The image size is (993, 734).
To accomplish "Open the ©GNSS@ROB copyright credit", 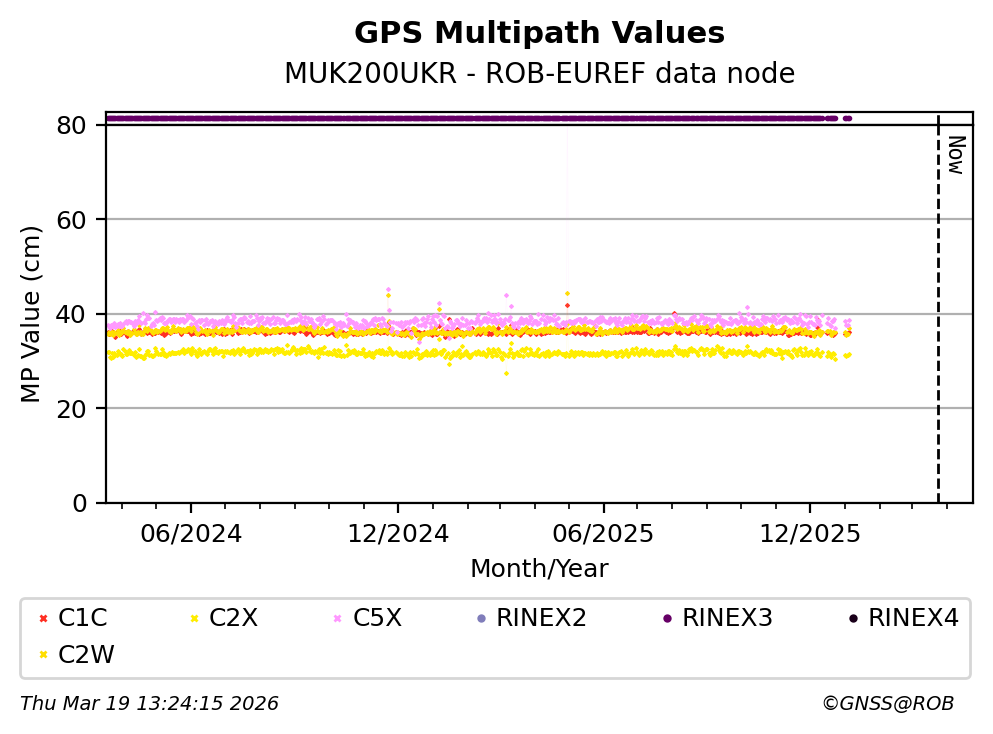I will (887, 704).
